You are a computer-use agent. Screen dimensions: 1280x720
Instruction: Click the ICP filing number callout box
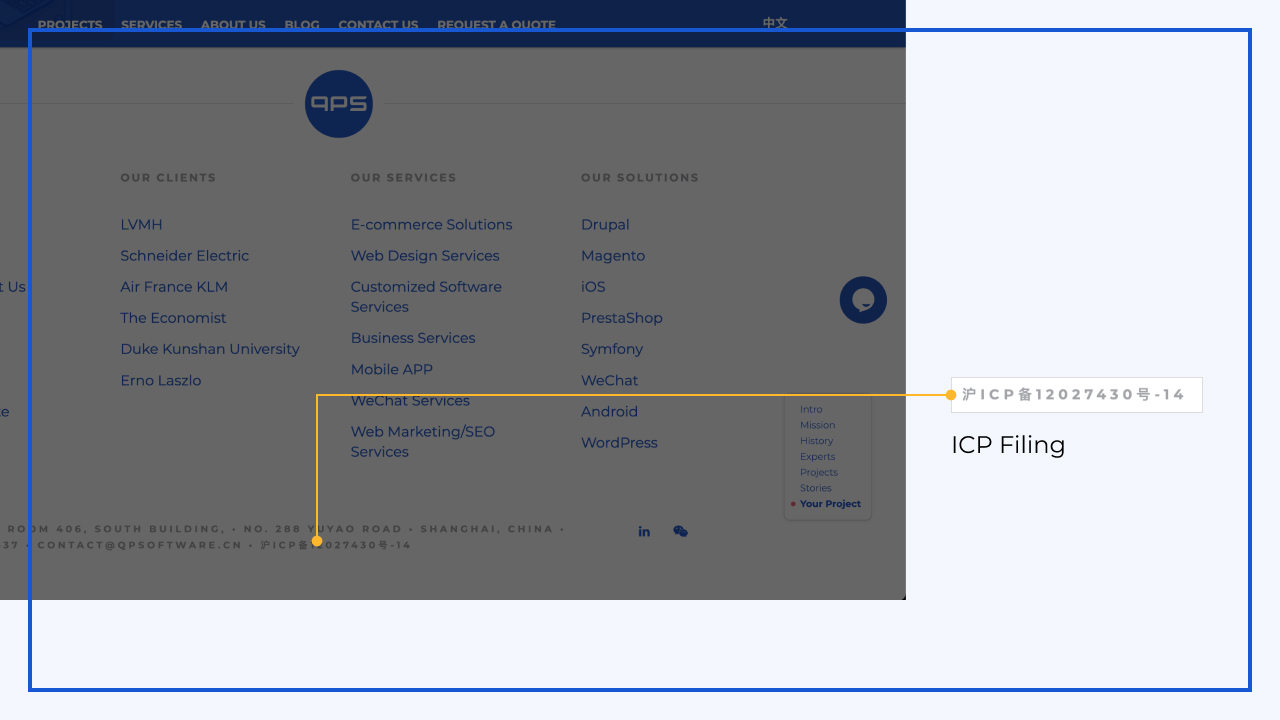click(1076, 395)
